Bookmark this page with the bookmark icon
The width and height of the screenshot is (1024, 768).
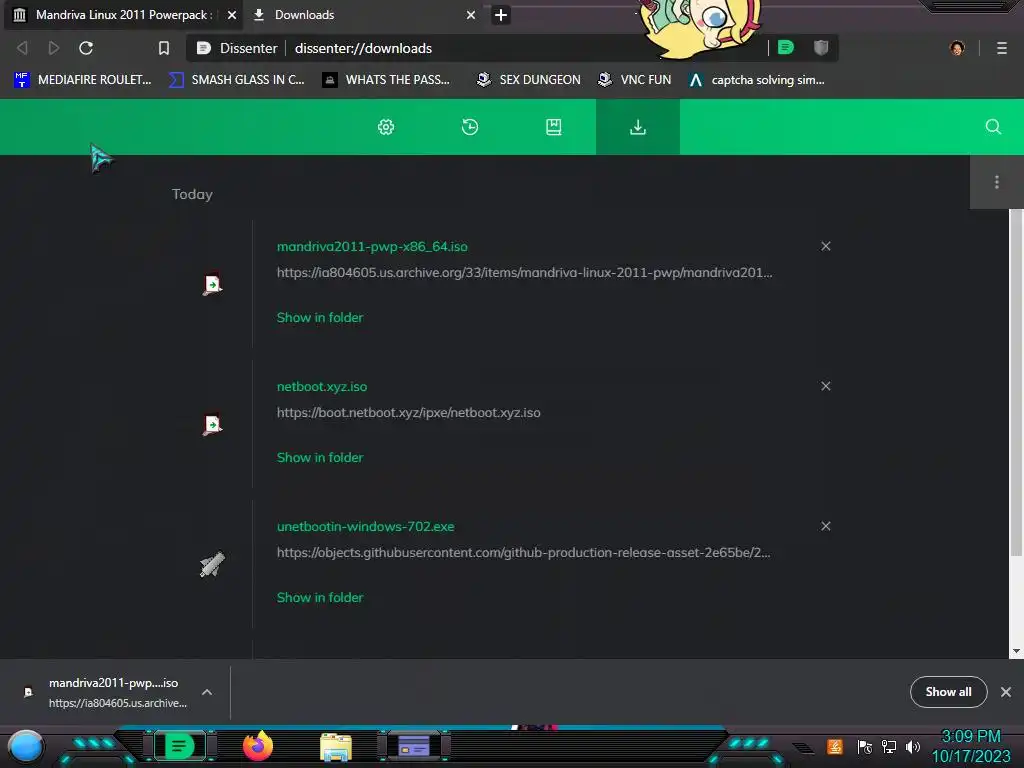pyautogui.click(x=164, y=48)
